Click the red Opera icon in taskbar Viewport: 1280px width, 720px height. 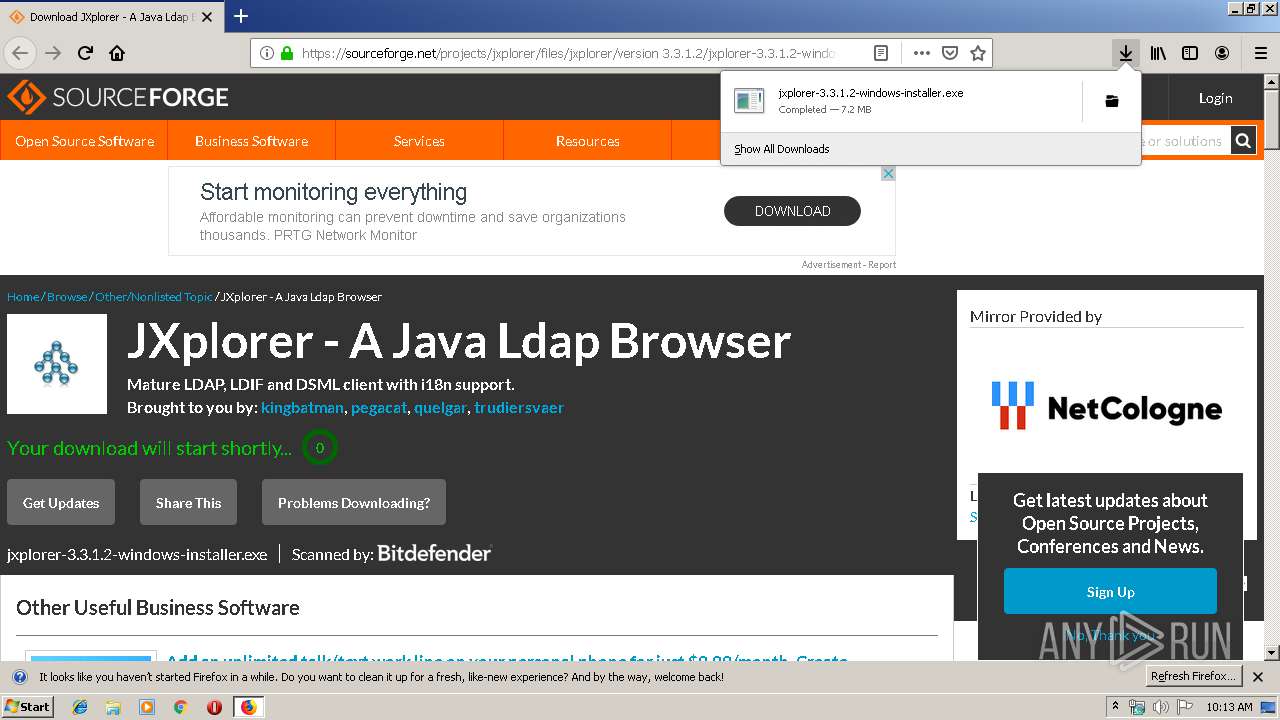click(x=214, y=707)
